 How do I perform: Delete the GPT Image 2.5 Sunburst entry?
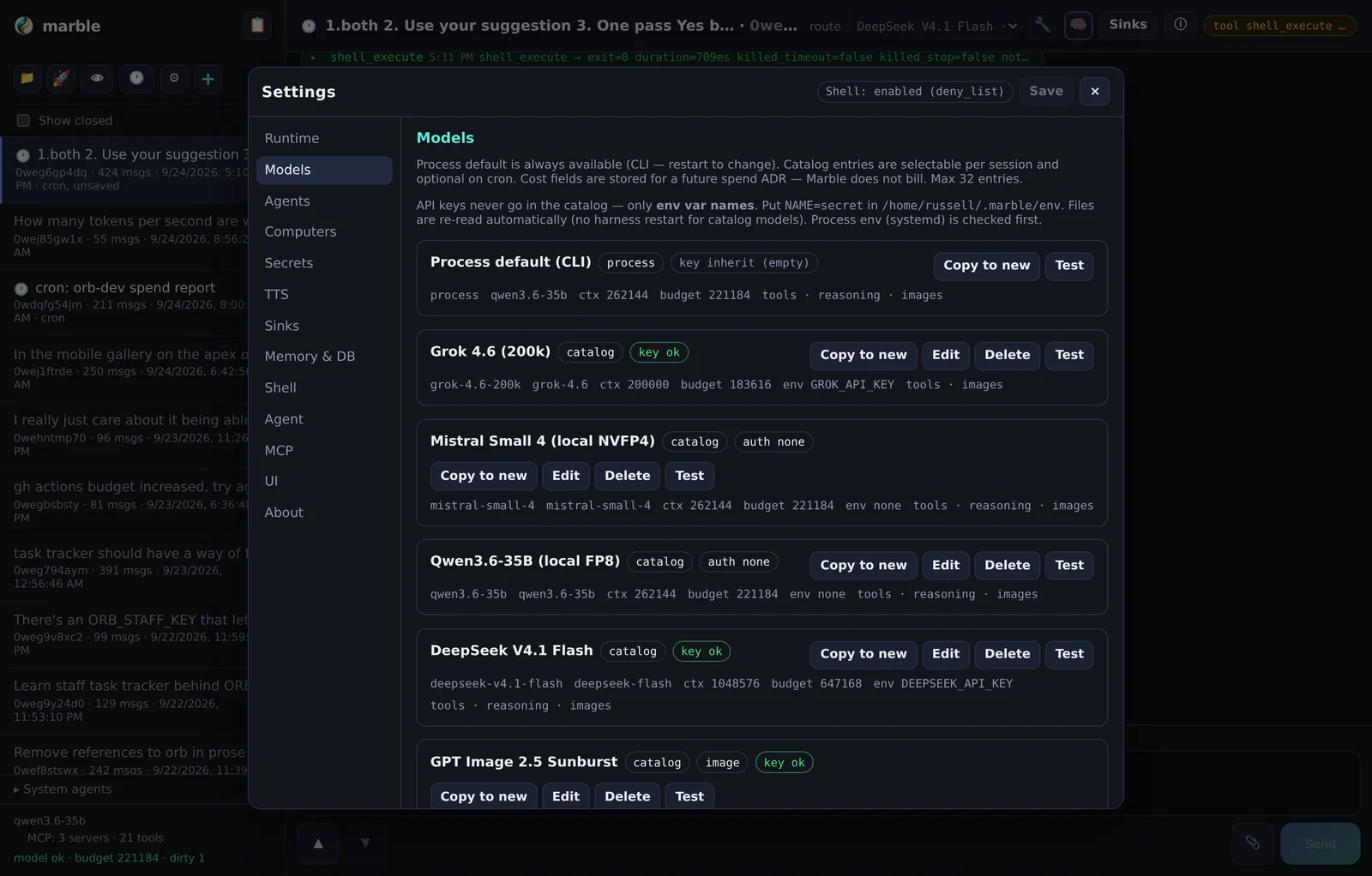click(628, 796)
